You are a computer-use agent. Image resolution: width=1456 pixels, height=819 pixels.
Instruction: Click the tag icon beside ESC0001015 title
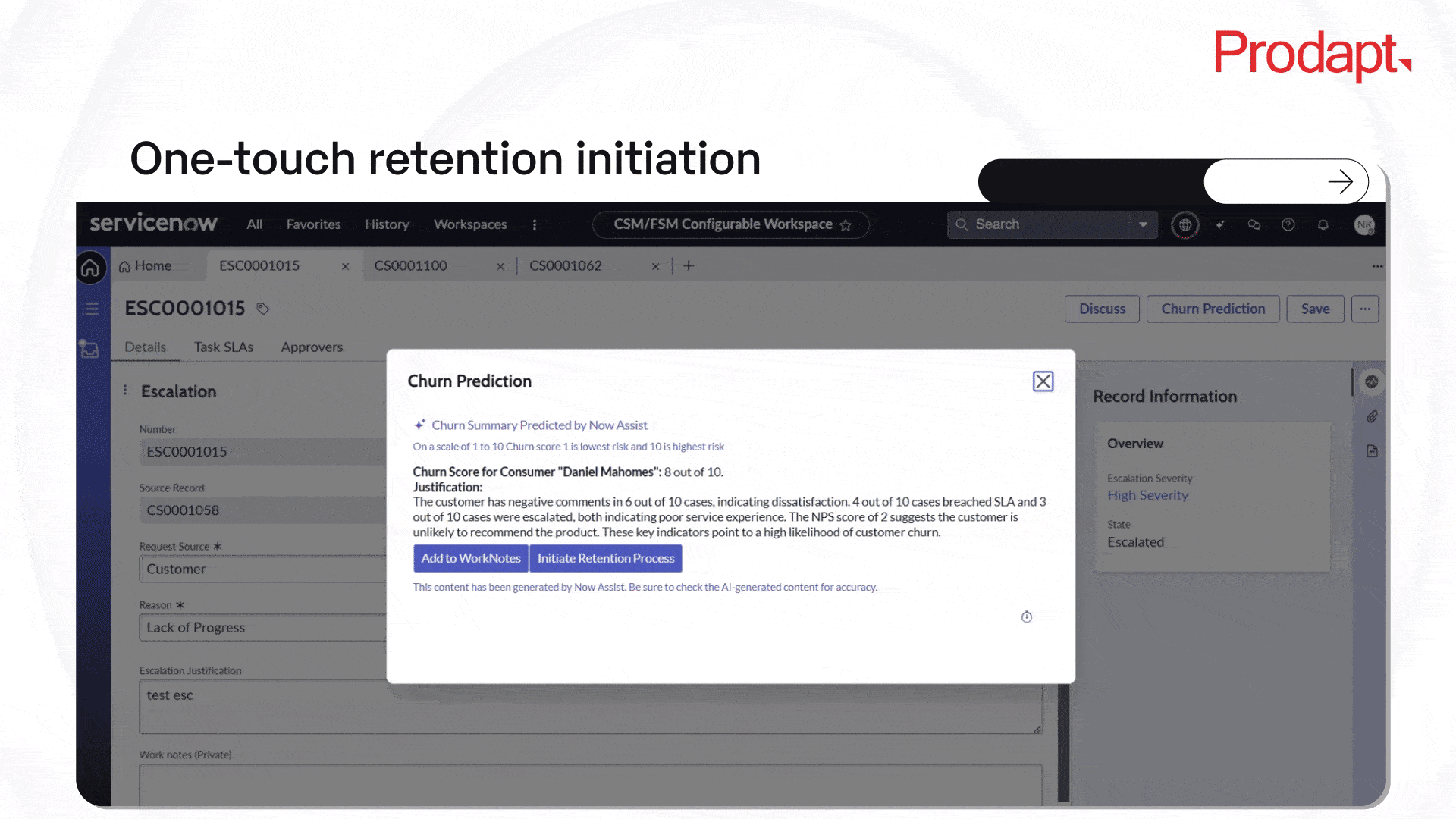tap(262, 309)
